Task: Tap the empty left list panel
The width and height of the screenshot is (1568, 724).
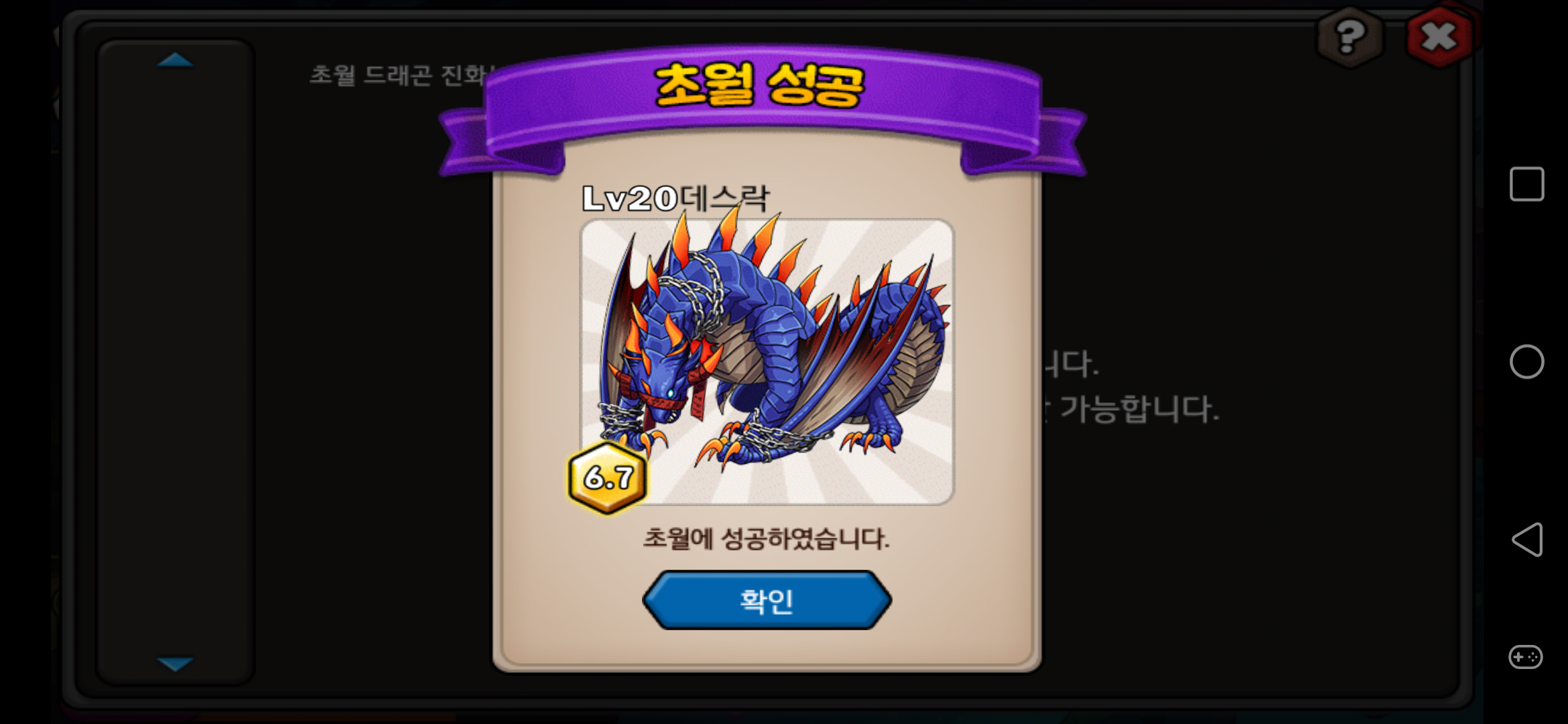Action: (x=175, y=362)
